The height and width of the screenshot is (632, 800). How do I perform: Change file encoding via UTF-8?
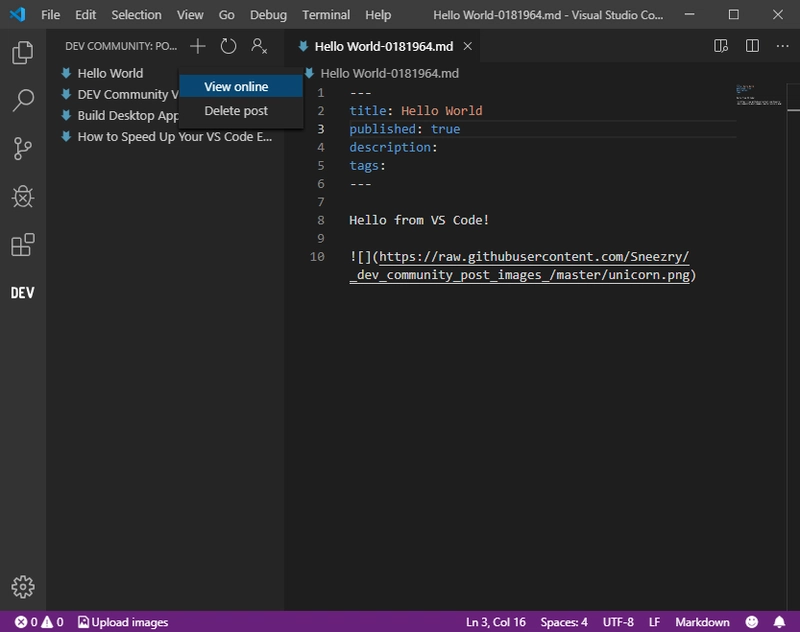click(618, 622)
